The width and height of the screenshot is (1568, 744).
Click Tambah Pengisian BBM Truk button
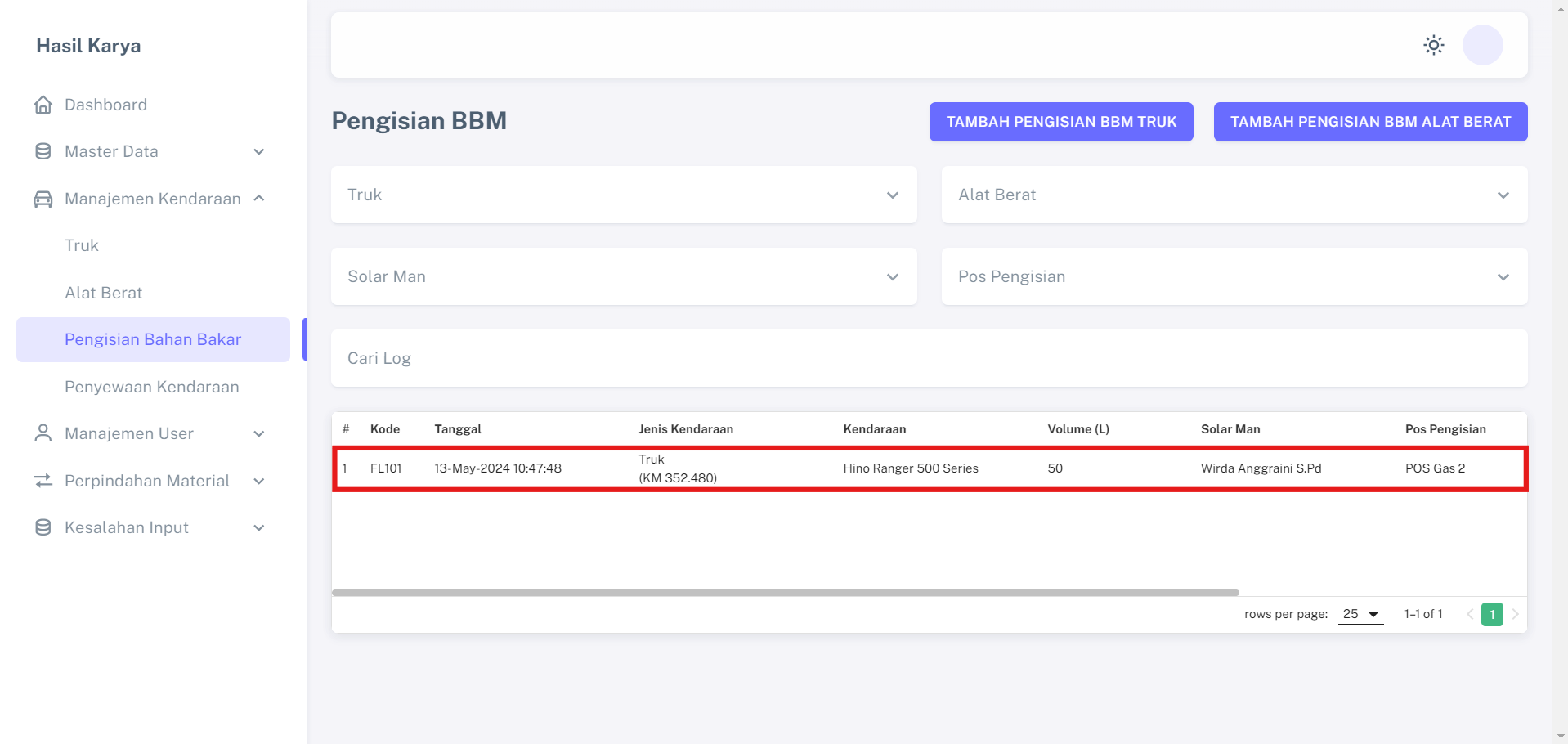tap(1060, 122)
